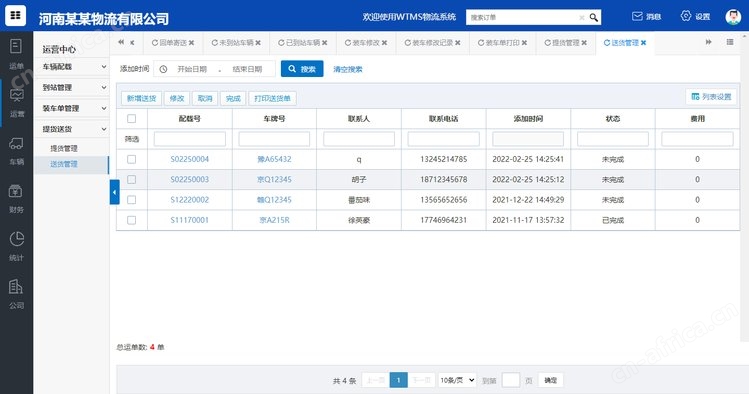The image size is (749, 394).
Task: Open 配载号 link S02250004
Action: [x=190, y=159]
